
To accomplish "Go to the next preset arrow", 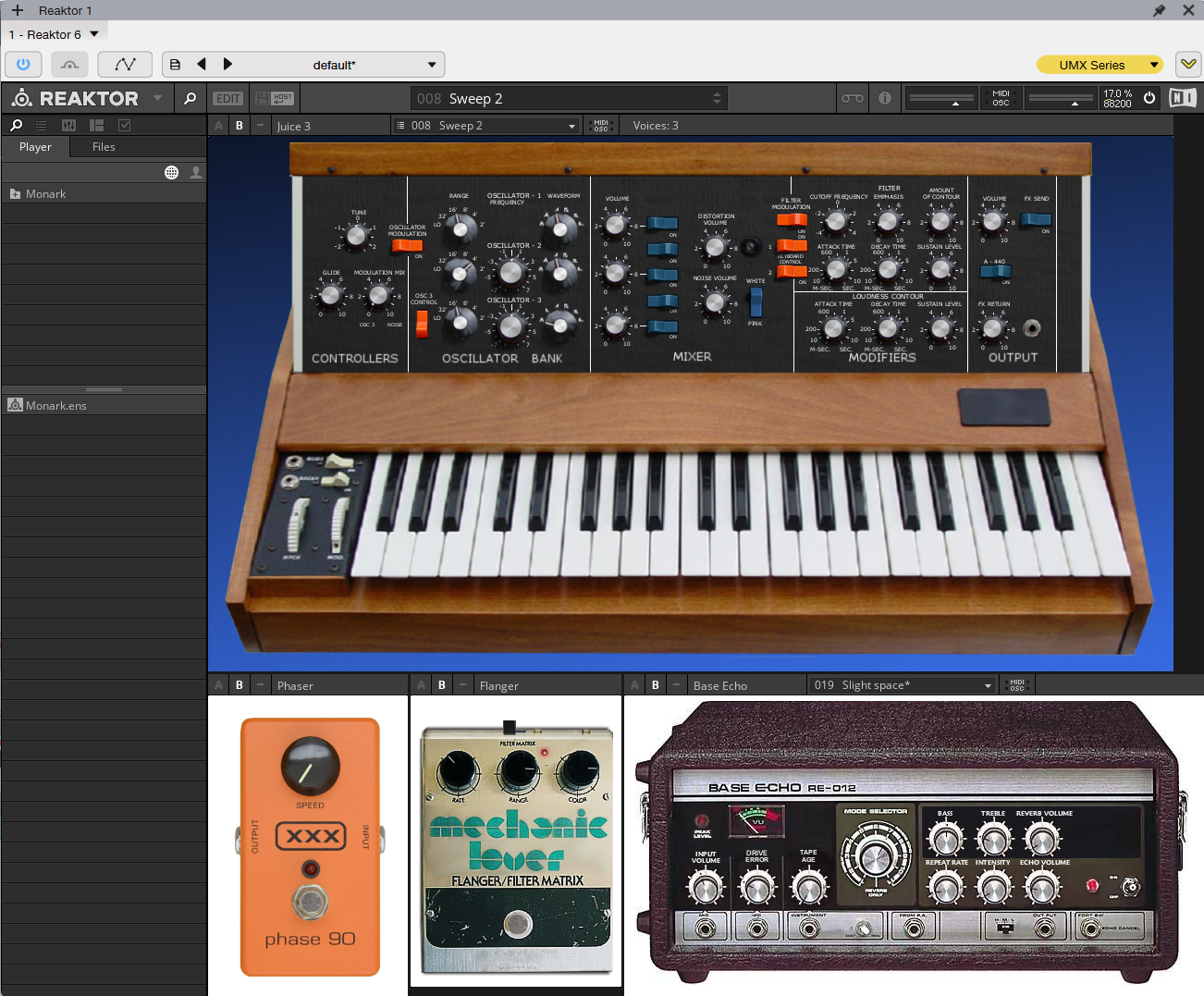I will [227, 65].
